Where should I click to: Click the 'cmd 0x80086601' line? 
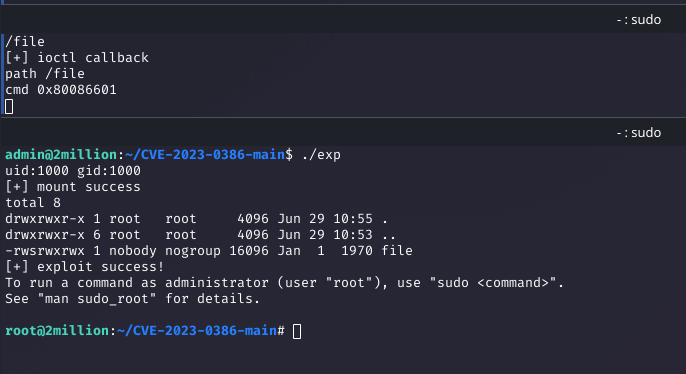point(61,90)
